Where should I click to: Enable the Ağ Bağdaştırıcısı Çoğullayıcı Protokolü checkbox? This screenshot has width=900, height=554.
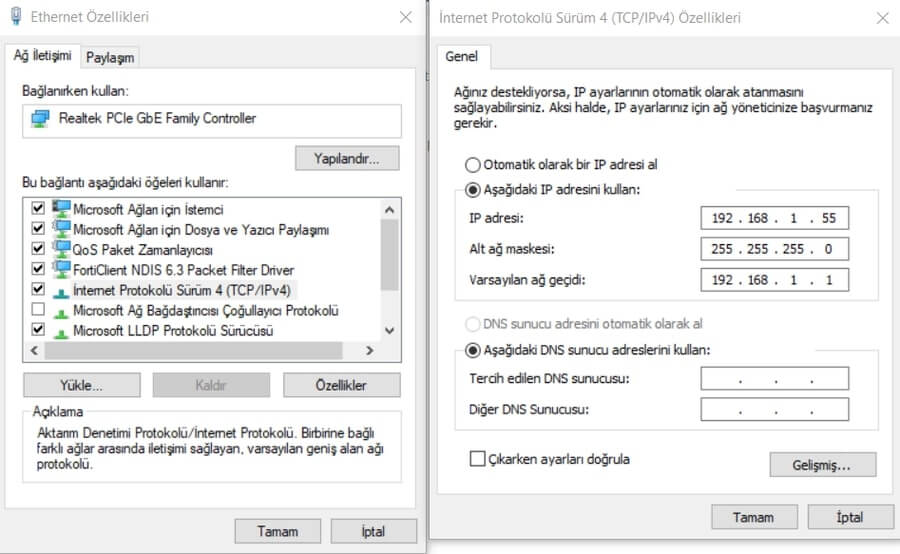[38, 310]
